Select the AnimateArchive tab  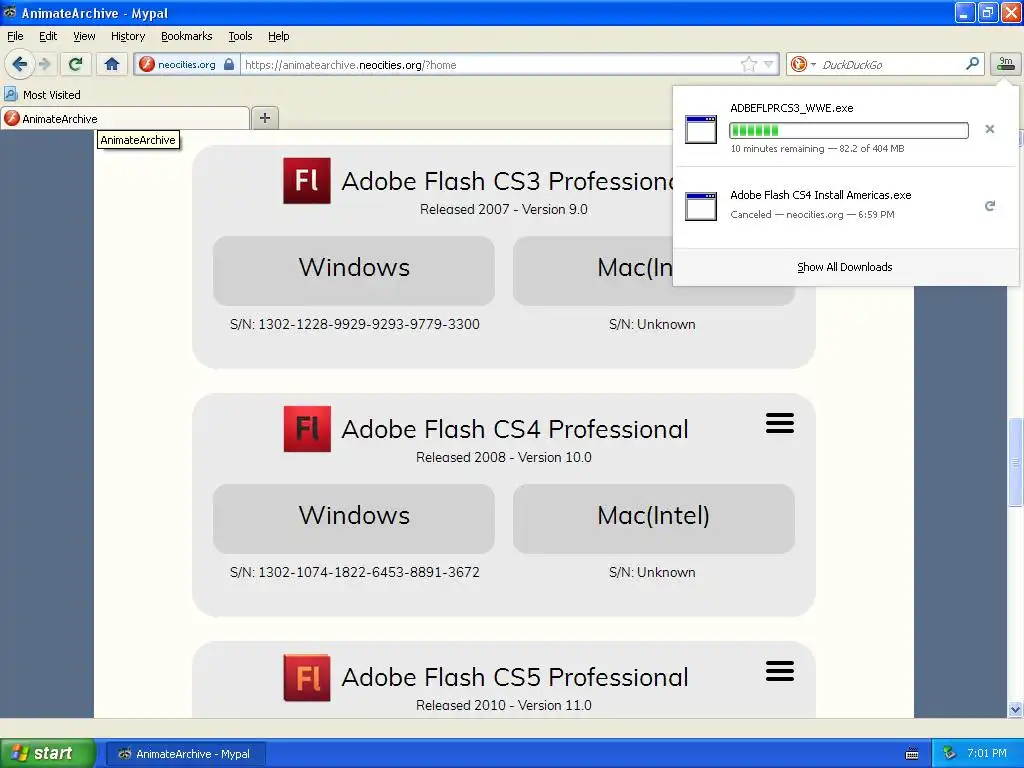pos(125,118)
